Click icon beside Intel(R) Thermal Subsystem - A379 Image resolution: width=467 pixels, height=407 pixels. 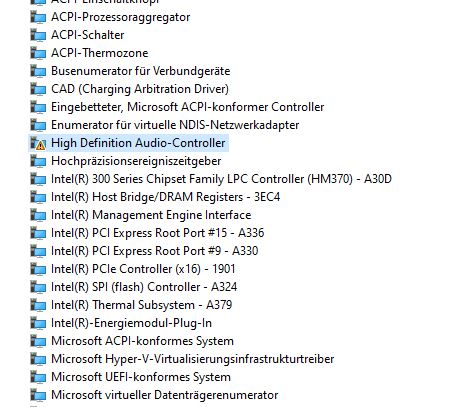(x=38, y=305)
